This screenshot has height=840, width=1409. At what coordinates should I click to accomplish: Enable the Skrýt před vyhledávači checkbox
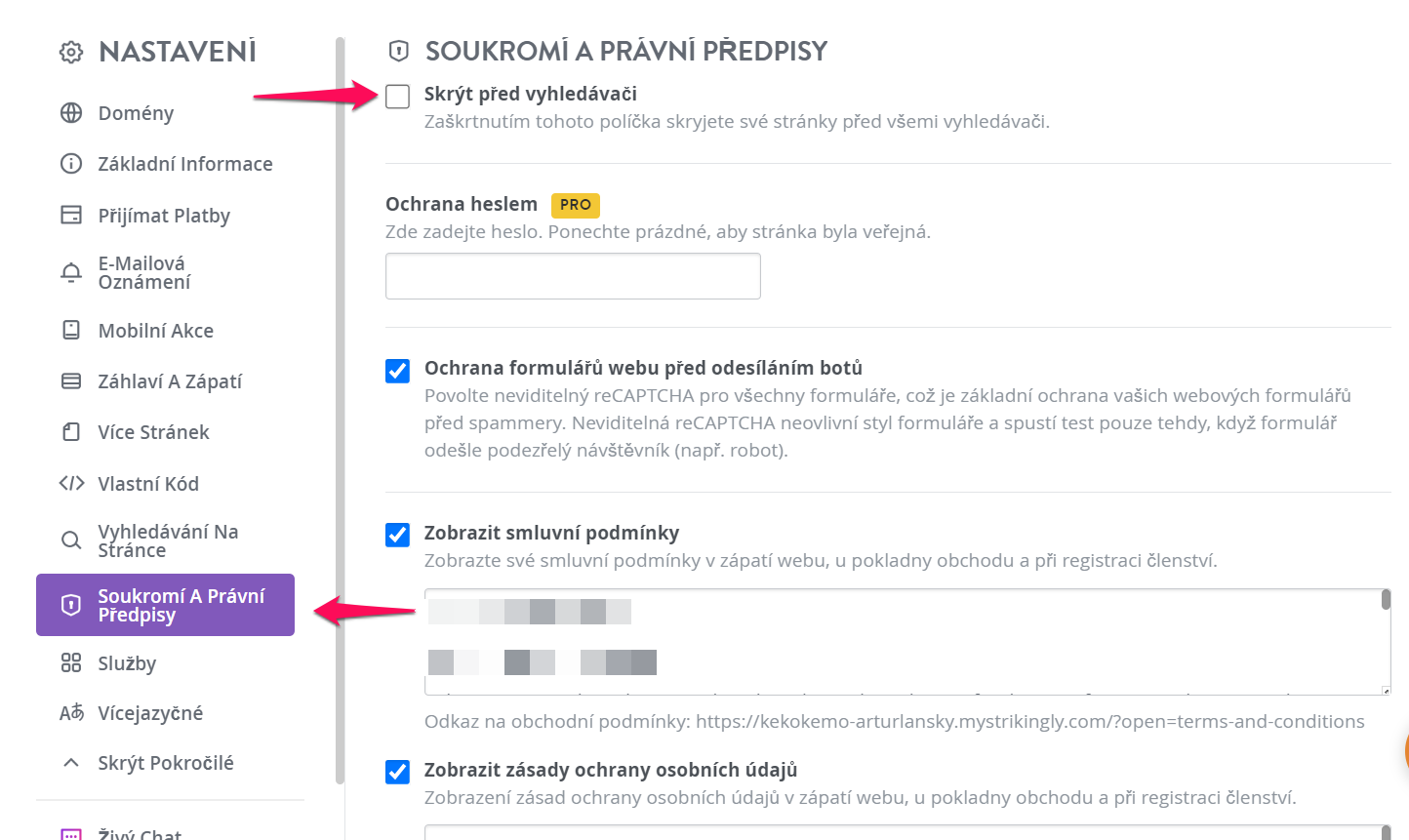(x=397, y=96)
